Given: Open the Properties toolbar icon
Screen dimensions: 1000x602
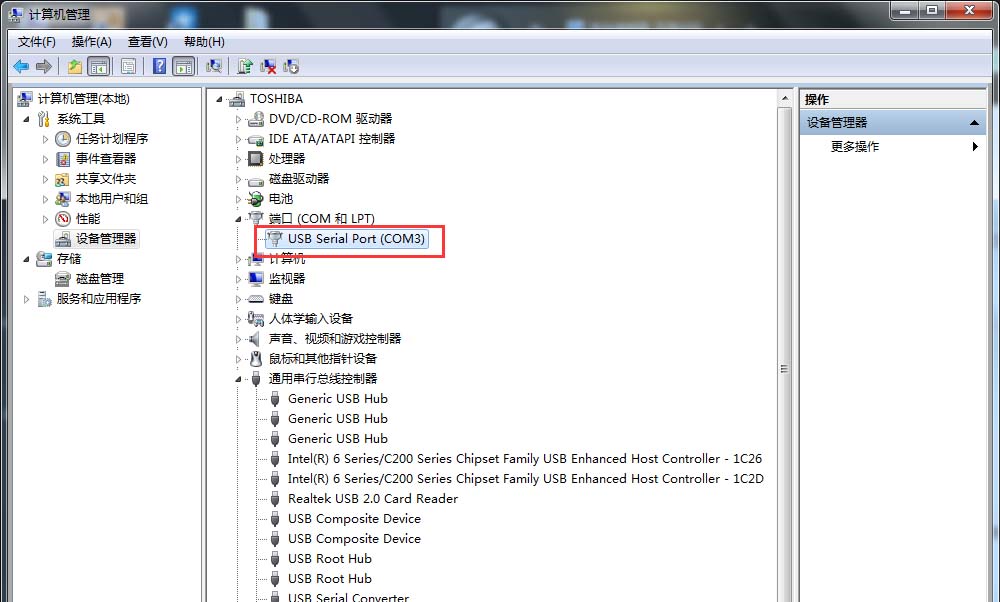Looking at the screenshot, I should pos(128,66).
